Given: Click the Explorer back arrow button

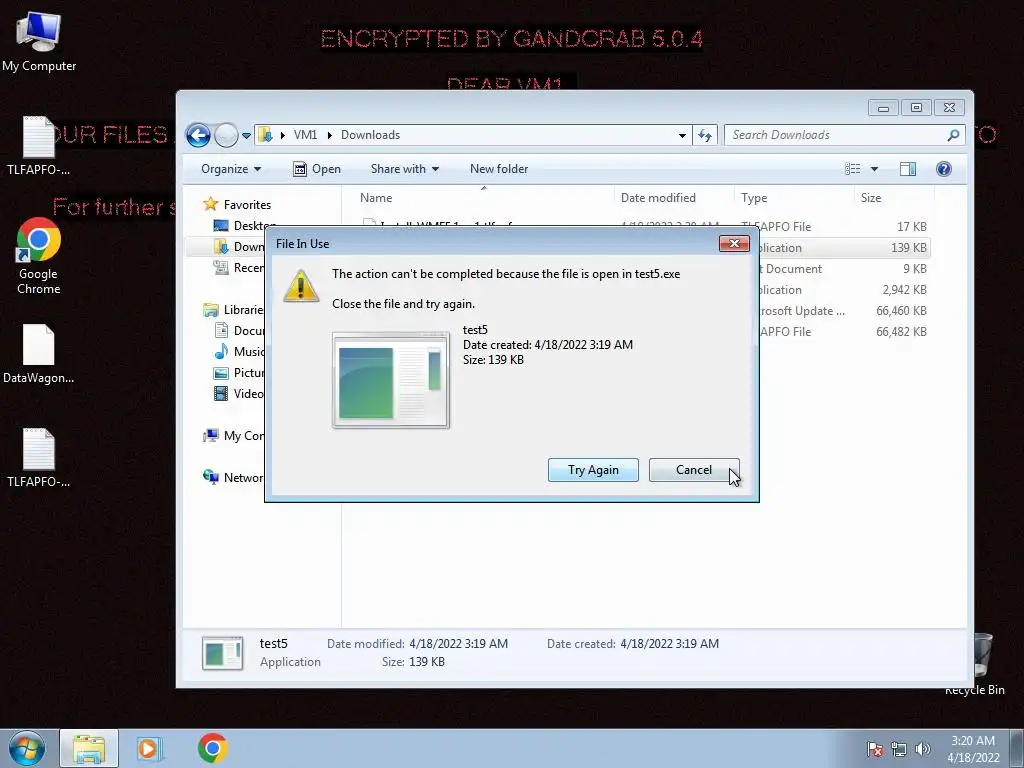Looking at the screenshot, I should 198,135.
